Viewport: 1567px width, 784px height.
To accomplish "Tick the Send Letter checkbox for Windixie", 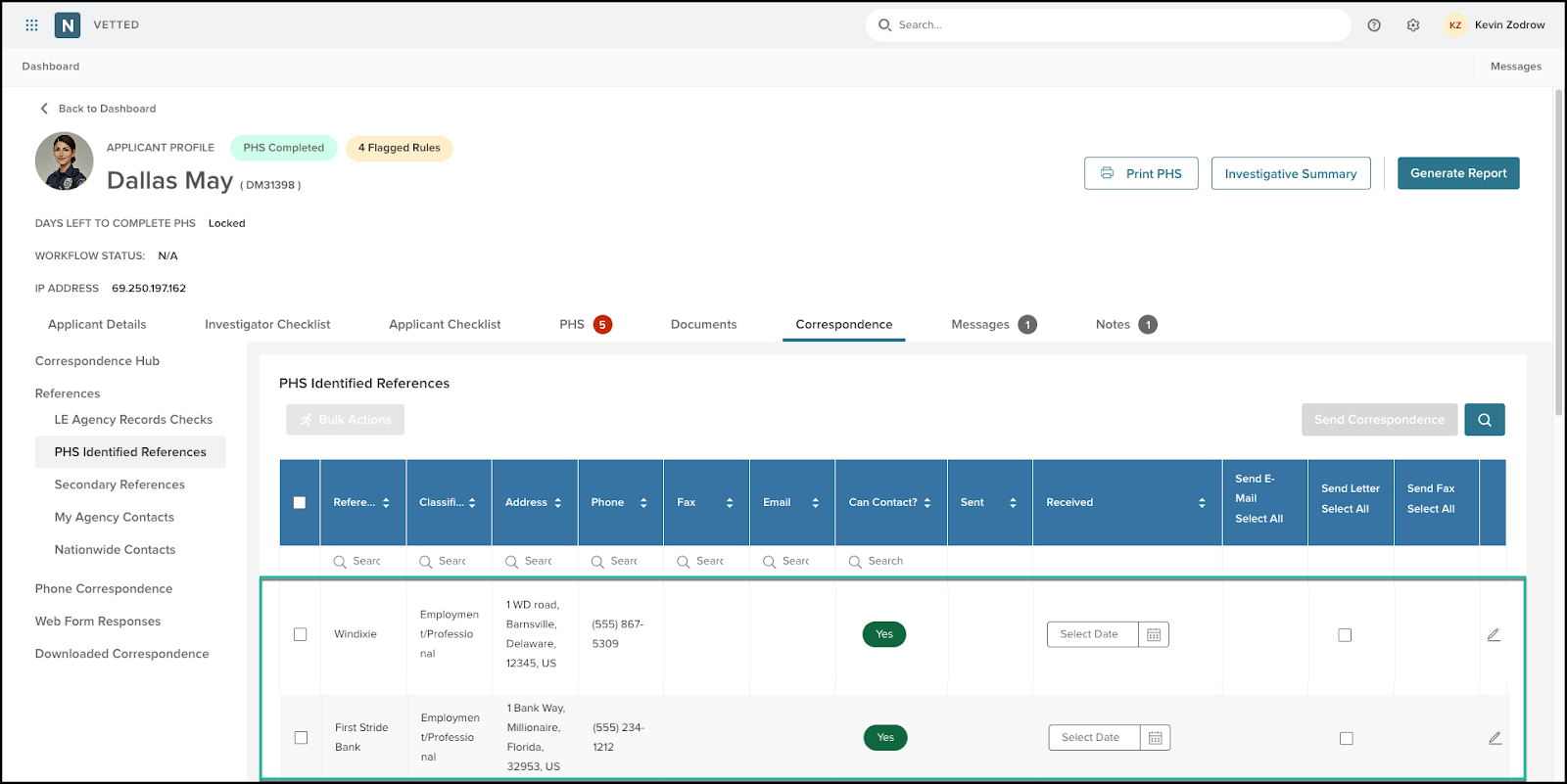I will (1345, 635).
